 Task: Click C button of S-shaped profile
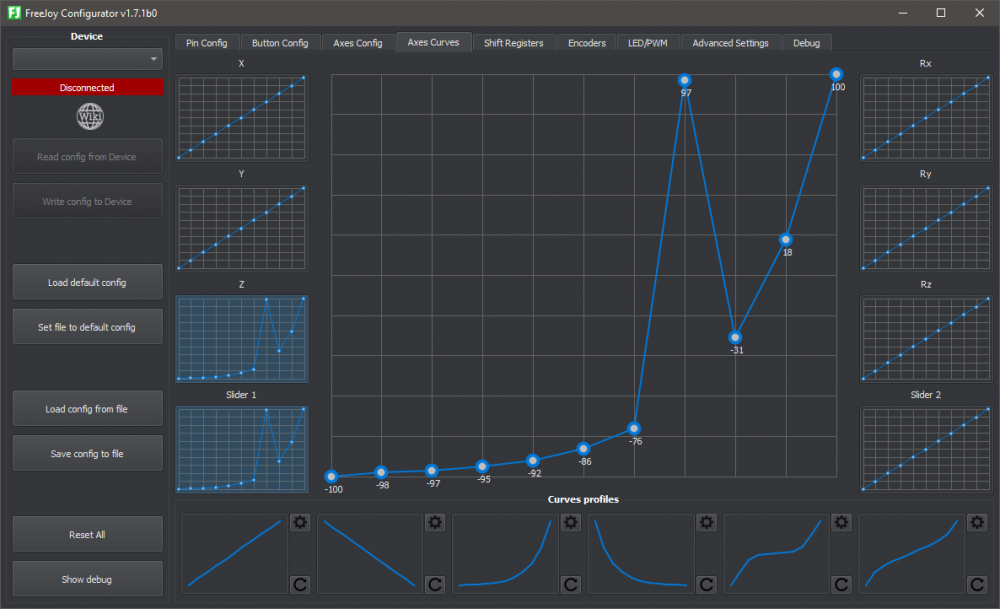pos(841,584)
